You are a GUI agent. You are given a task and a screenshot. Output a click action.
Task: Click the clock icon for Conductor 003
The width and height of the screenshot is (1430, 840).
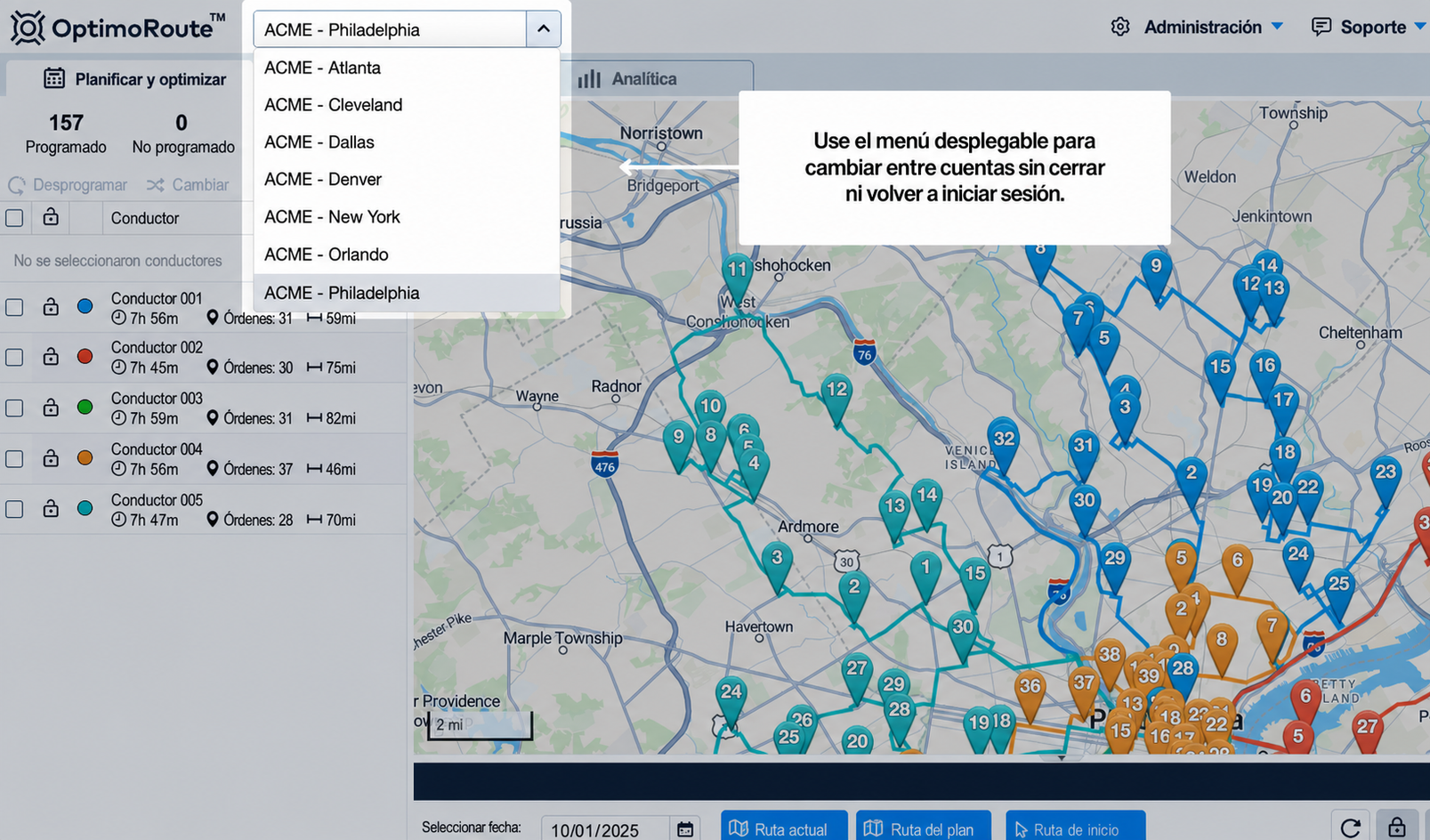tap(118, 418)
